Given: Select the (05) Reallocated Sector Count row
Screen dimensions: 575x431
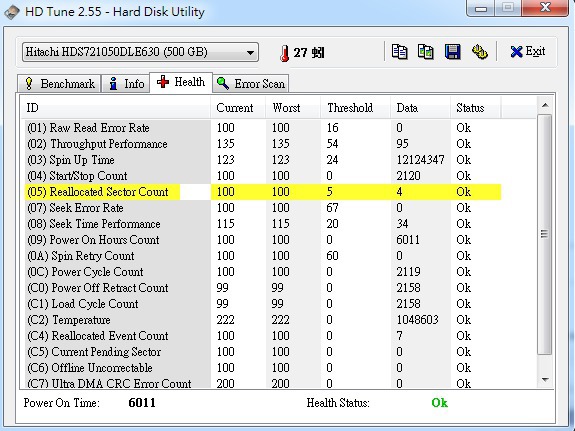Looking at the screenshot, I should (x=263, y=192).
